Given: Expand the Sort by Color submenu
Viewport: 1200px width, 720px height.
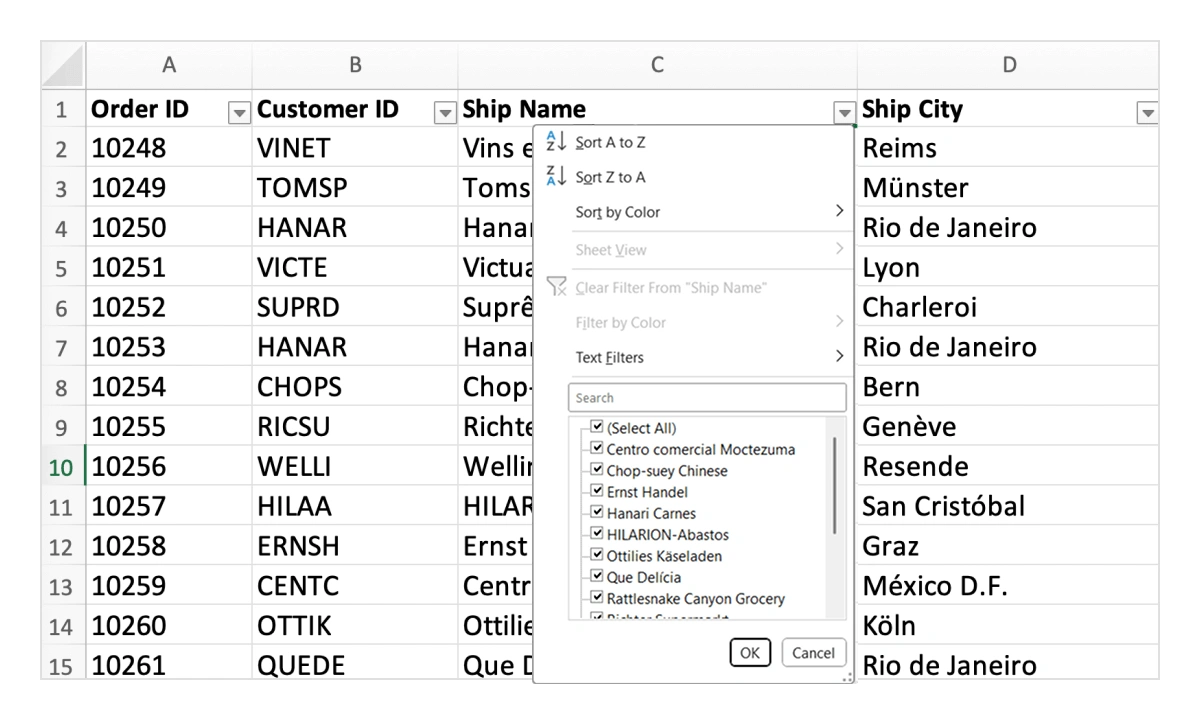Looking at the screenshot, I should click(x=839, y=211).
